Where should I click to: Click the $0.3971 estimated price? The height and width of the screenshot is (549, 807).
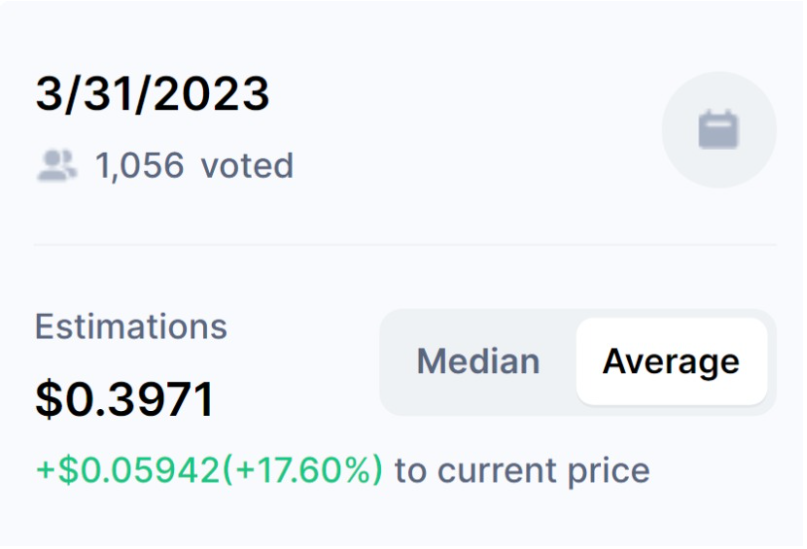point(124,400)
